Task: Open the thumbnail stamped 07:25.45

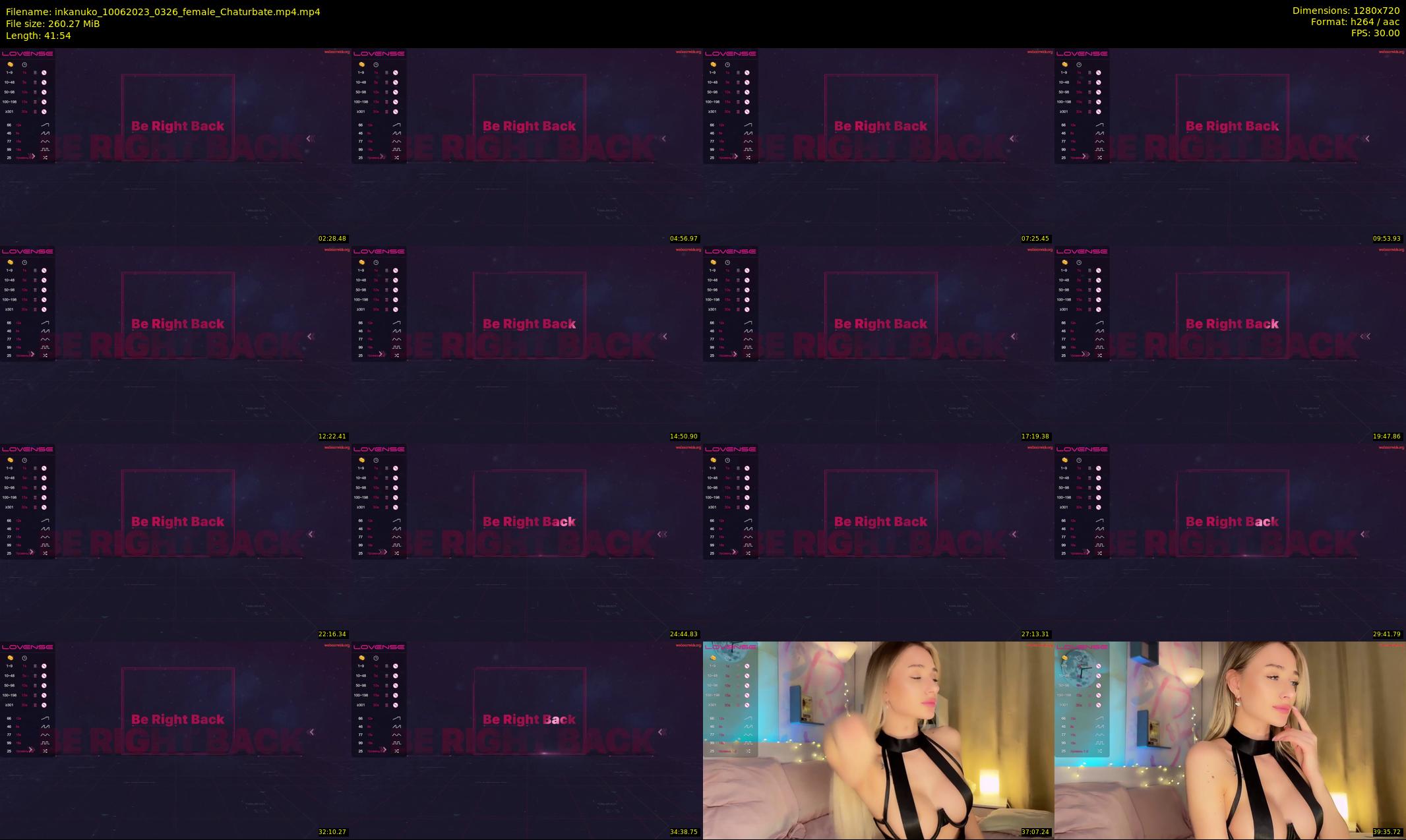Action: (878, 146)
